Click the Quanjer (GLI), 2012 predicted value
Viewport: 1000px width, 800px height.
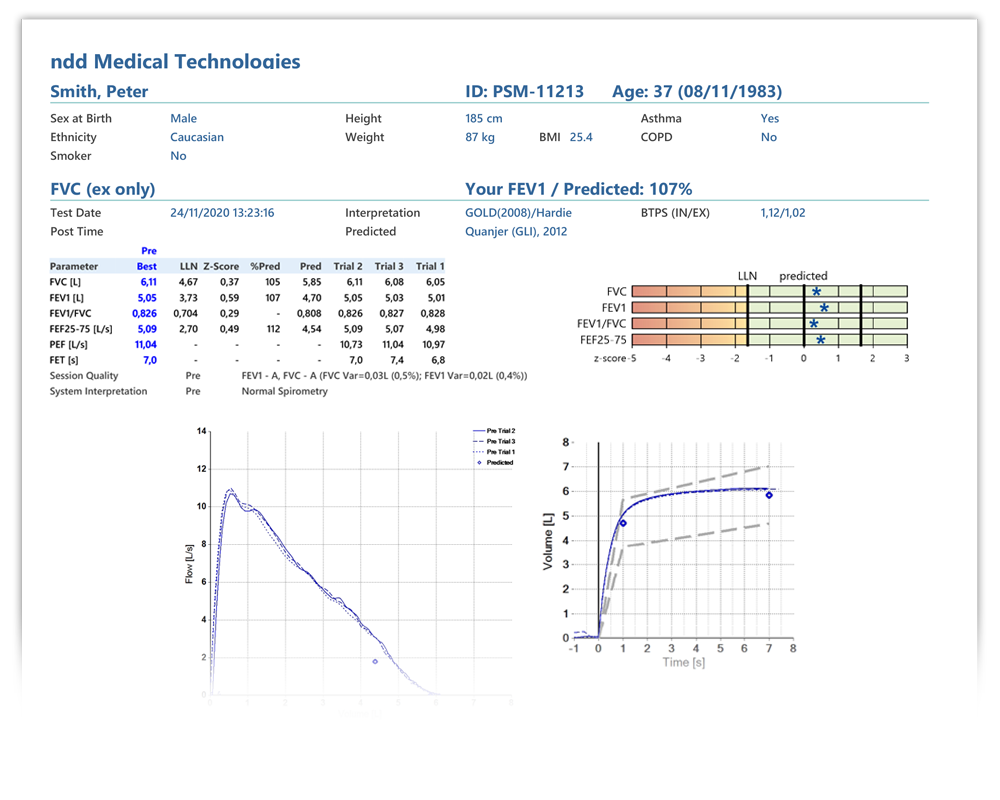(x=516, y=232)
